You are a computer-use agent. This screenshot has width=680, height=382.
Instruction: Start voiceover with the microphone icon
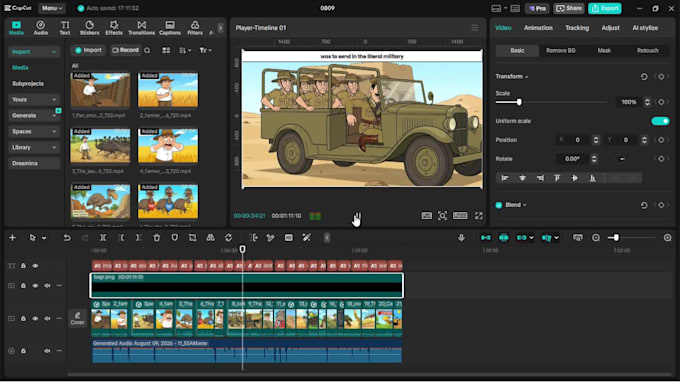[x=461, y=238]
